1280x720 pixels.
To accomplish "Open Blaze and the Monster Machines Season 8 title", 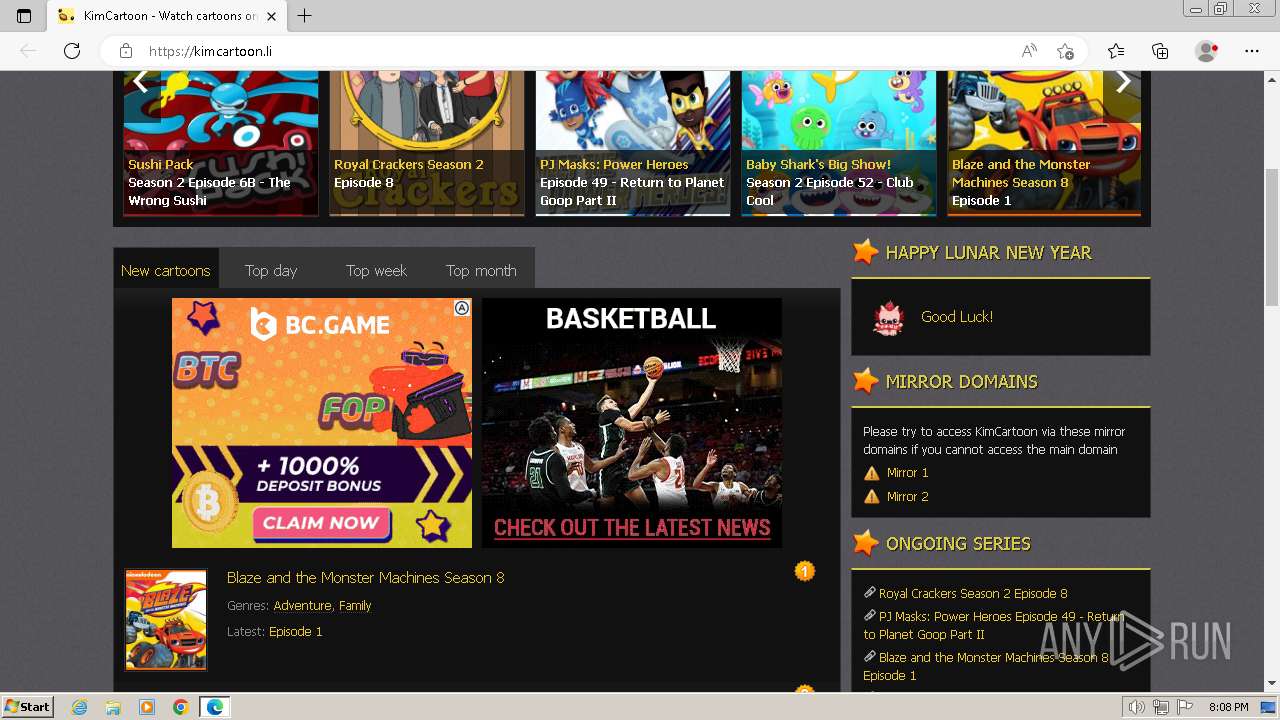I will [365, 577].
